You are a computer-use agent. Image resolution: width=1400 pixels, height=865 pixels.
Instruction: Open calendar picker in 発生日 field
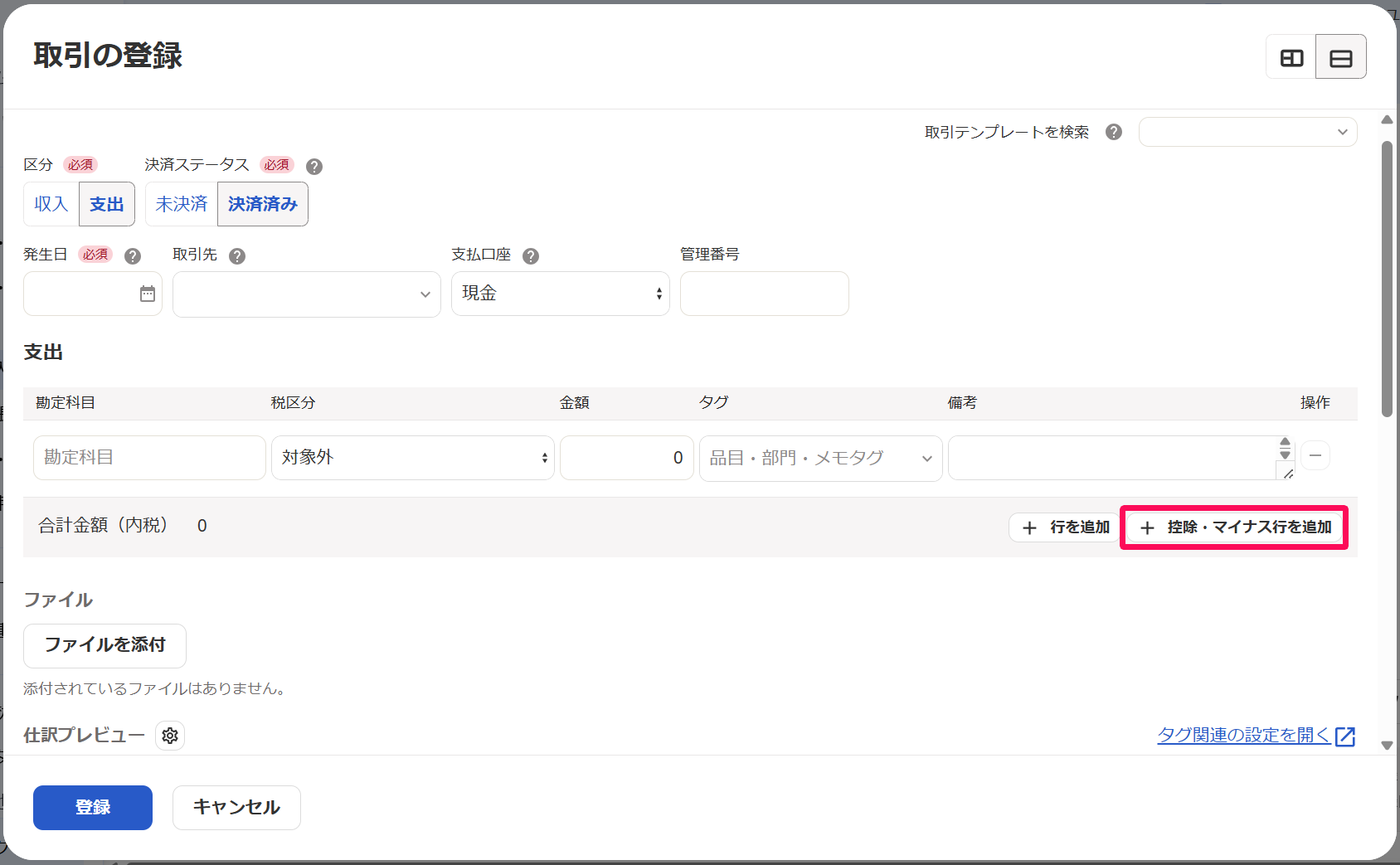coord(148,294)
